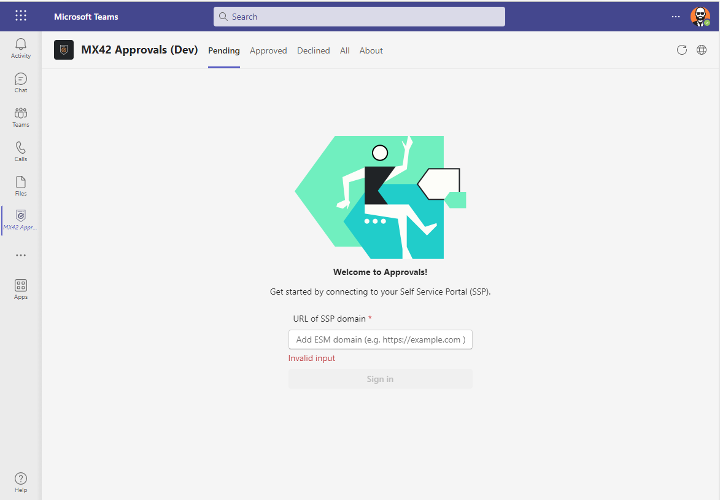Viewport: 720px width, 500px height.
Task: Go to Teams in the sidebar
Action: pos(21,117)
